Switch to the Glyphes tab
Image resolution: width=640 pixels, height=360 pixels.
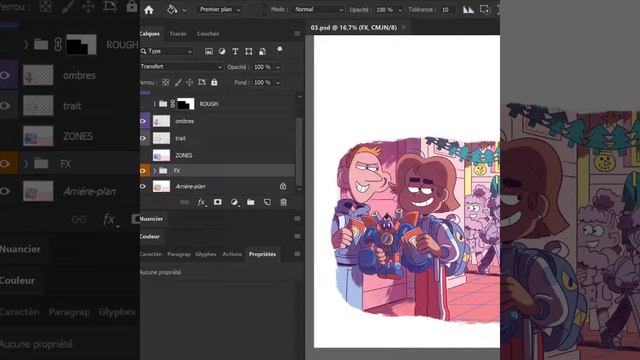coord(206,254)
